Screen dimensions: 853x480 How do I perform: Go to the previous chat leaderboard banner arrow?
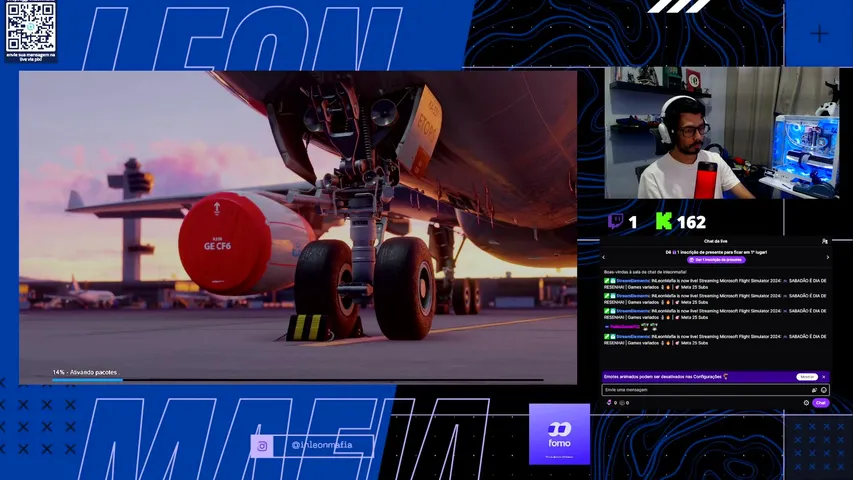[x=603, y=257]
